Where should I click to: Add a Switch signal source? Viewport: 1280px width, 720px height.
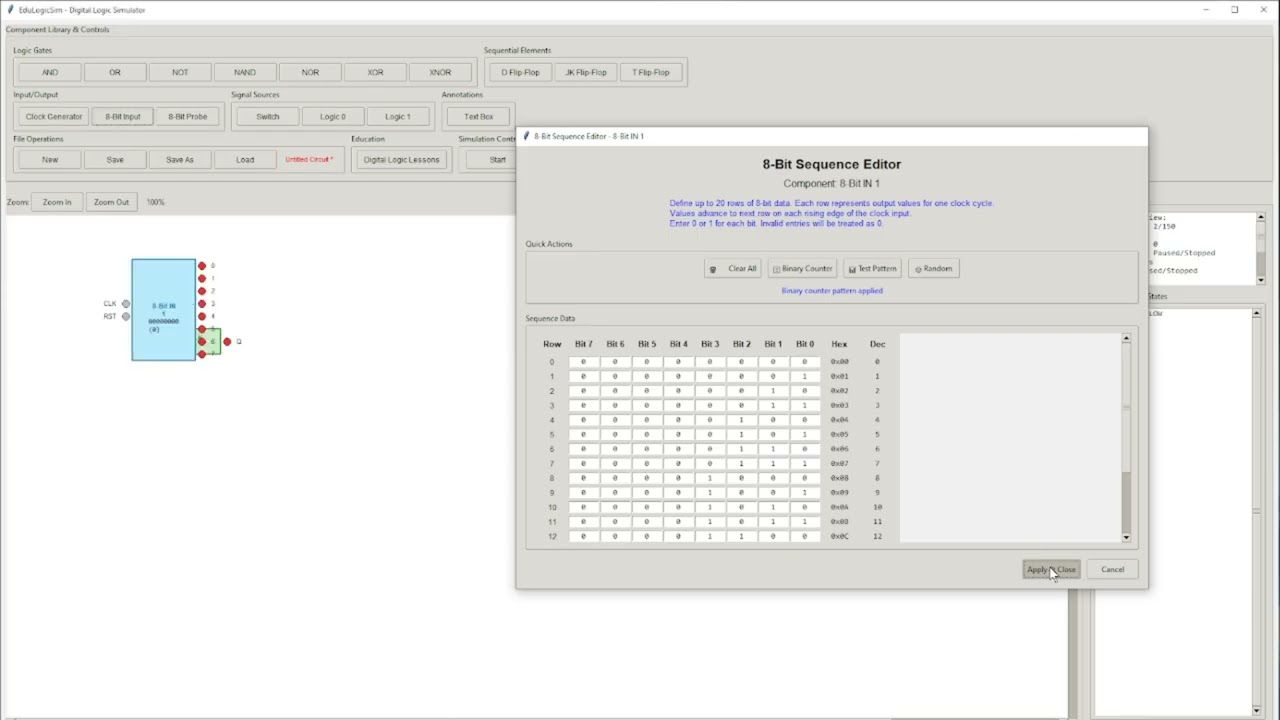tap(267, 116)
